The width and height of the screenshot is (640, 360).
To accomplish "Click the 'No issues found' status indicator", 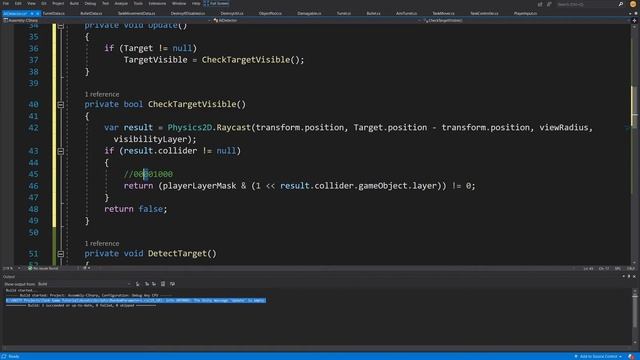I will [43, 268].
